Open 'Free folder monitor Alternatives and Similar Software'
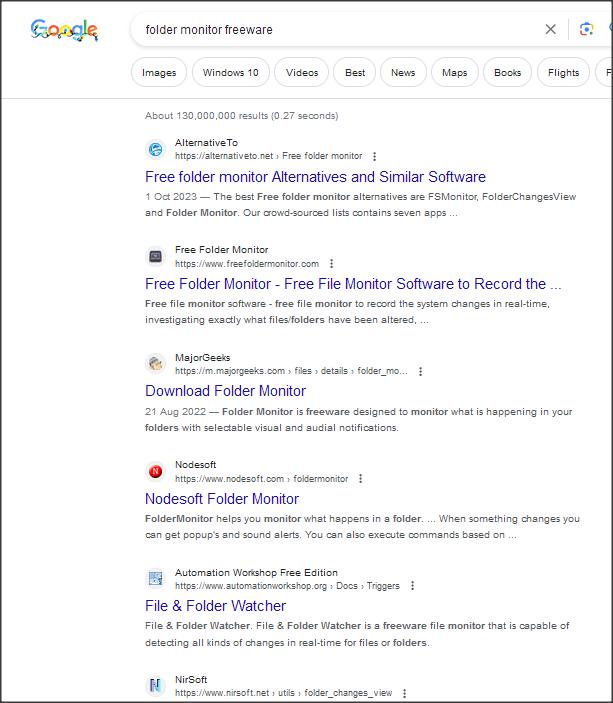This screenshot has width=613, height=703. tap(315, 177)
